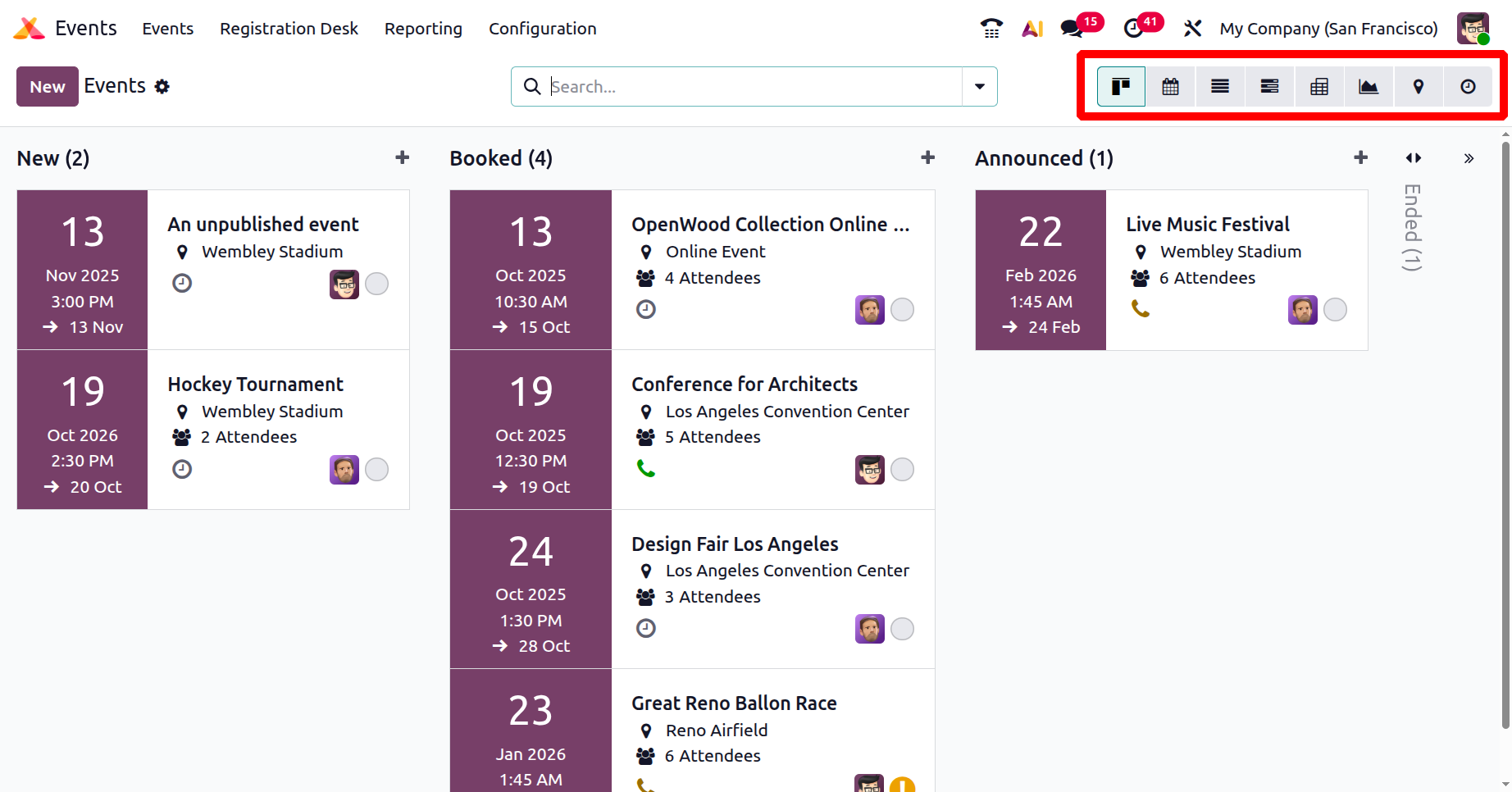Open the search options dropdown arrow
This screenshot has height=792, width=1512.
979,87
